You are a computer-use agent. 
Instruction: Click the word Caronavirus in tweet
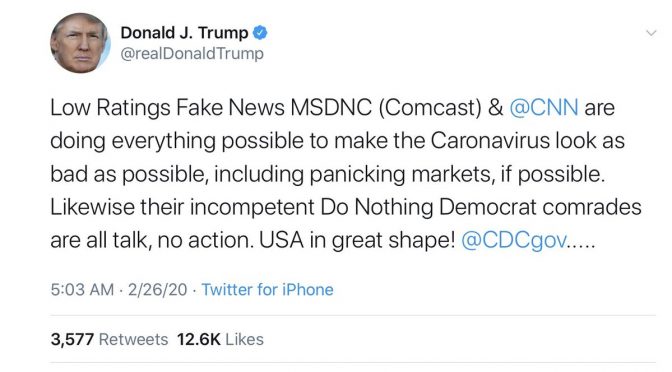pyautogui.click(x=490, y=141)
